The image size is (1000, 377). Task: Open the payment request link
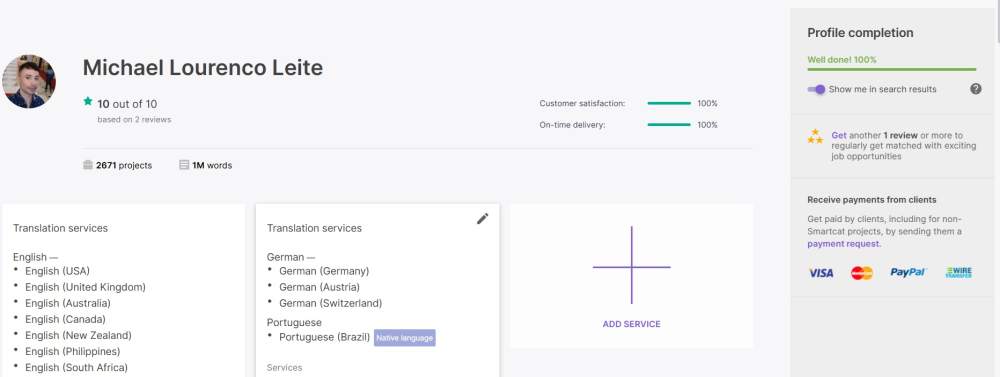(x=844, y=244)
